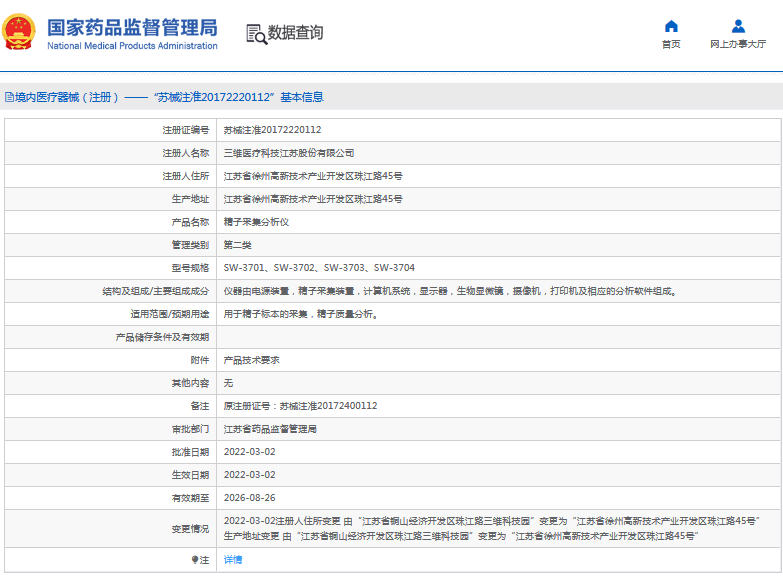Image resolution: width=783 pixels, height=581 pixels.
Task: Select registrant name 三维医疗科技江苏股份有限公司
Action: coord(289,153)
